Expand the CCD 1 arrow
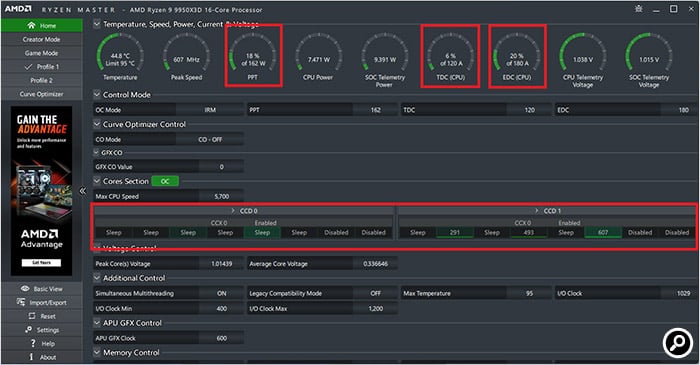Screen dimensions: 700x365 (x=536, y=211)
